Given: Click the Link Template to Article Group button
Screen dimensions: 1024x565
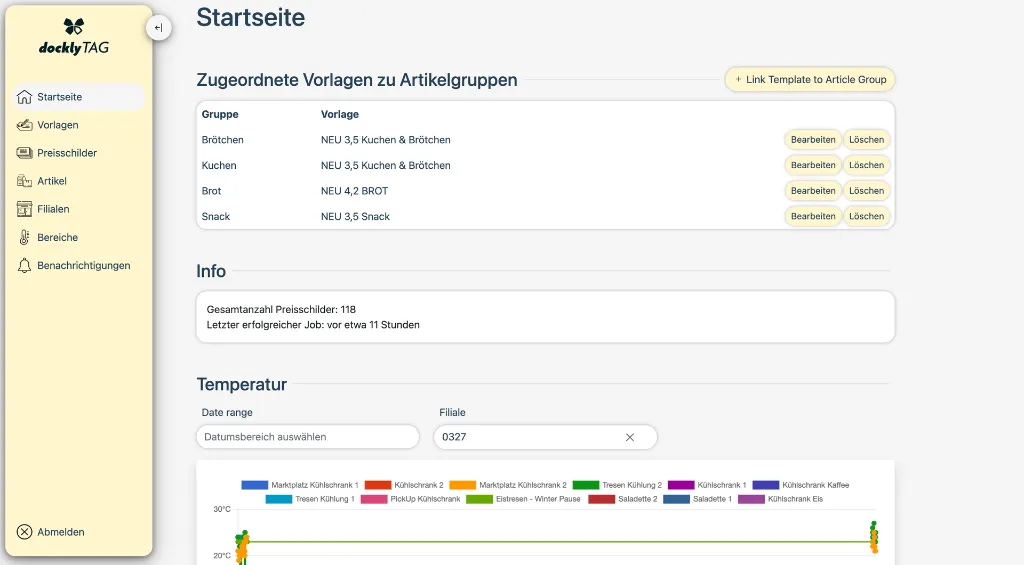Looking at the screenshot, I should 809,80.
